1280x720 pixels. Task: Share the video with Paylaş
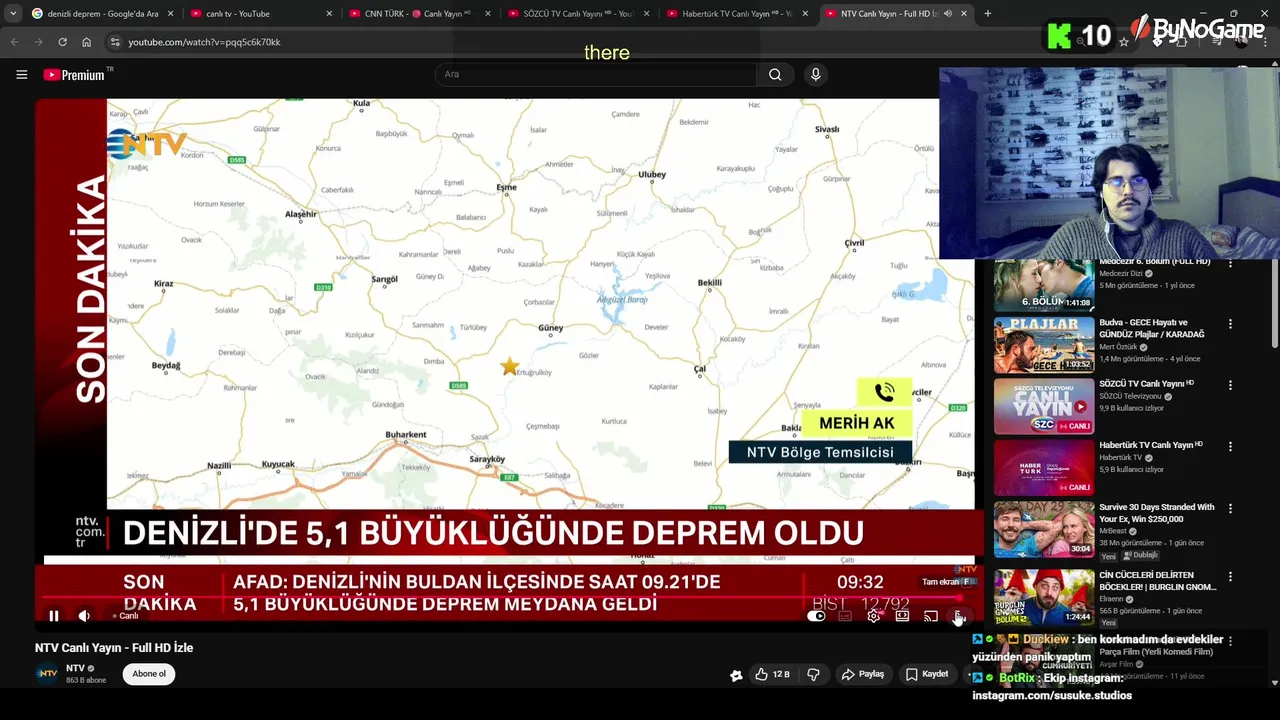tap(863, 674)
